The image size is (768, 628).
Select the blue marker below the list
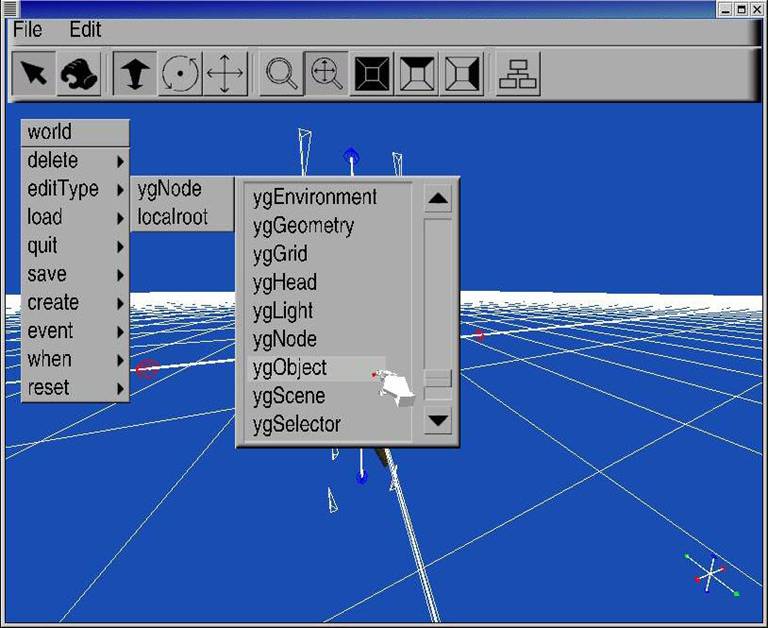[x=361, y=476]
